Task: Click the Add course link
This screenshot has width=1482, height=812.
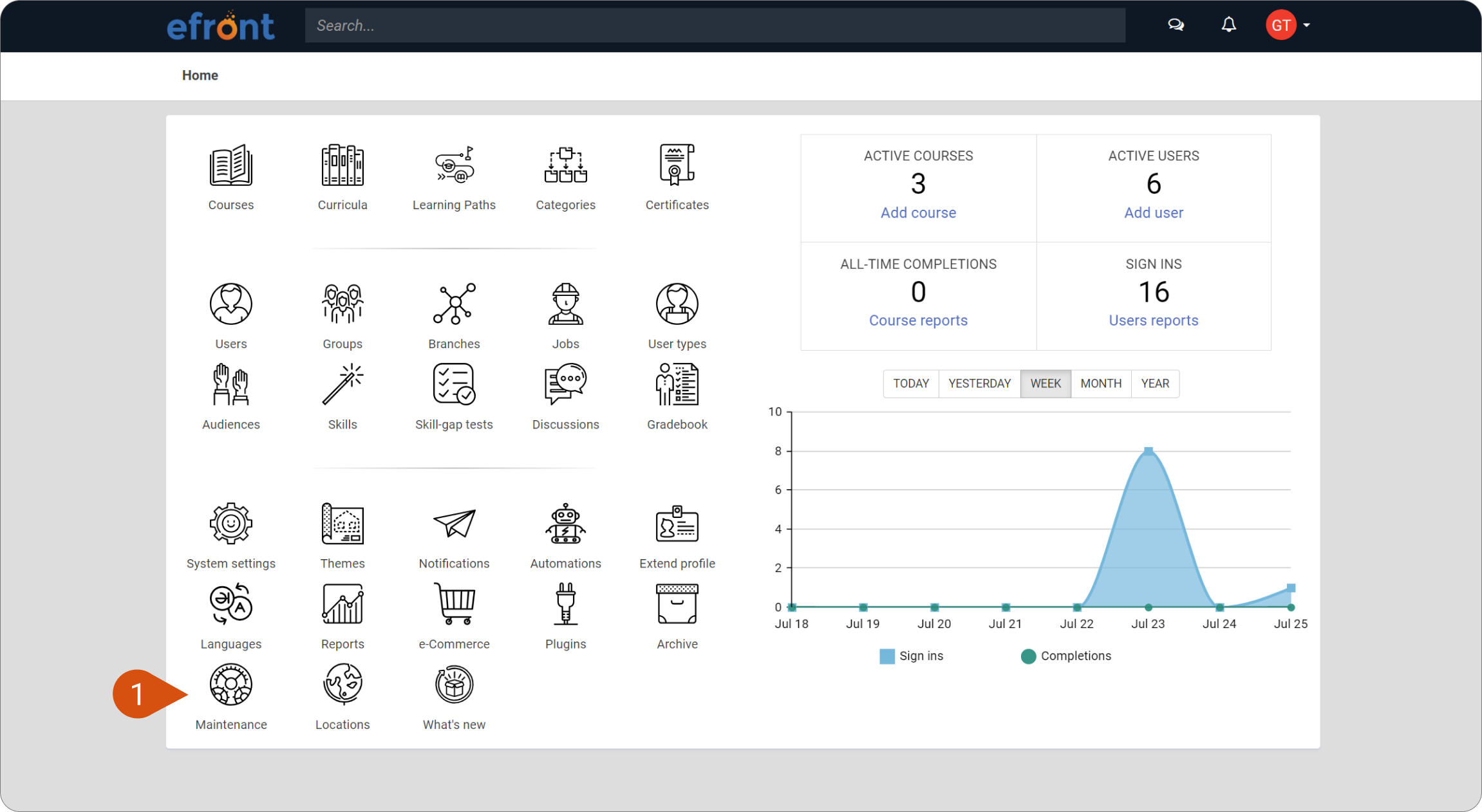Action: [918, 213]
